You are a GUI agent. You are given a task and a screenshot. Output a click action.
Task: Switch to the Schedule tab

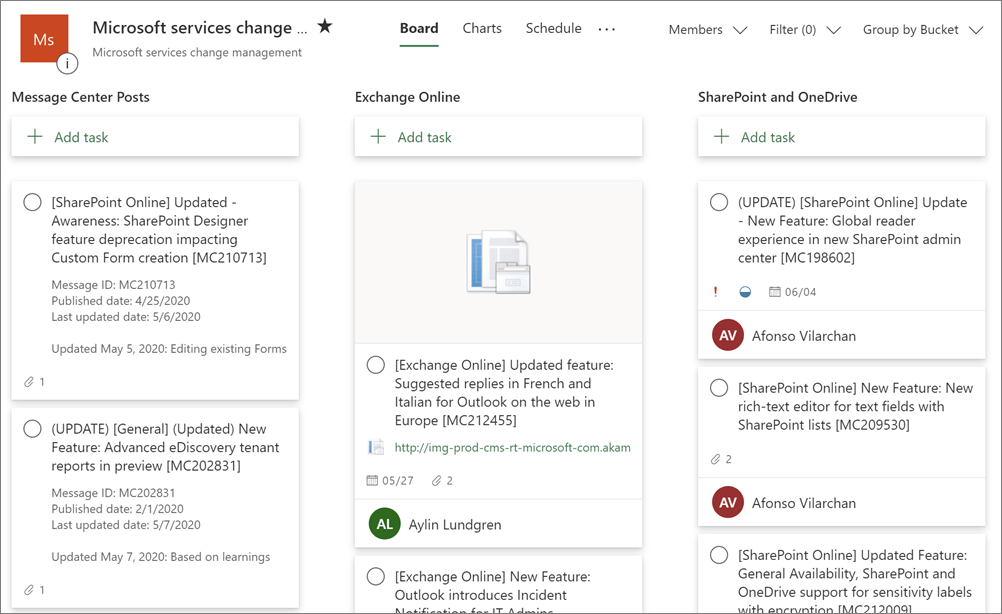[553, 28]
